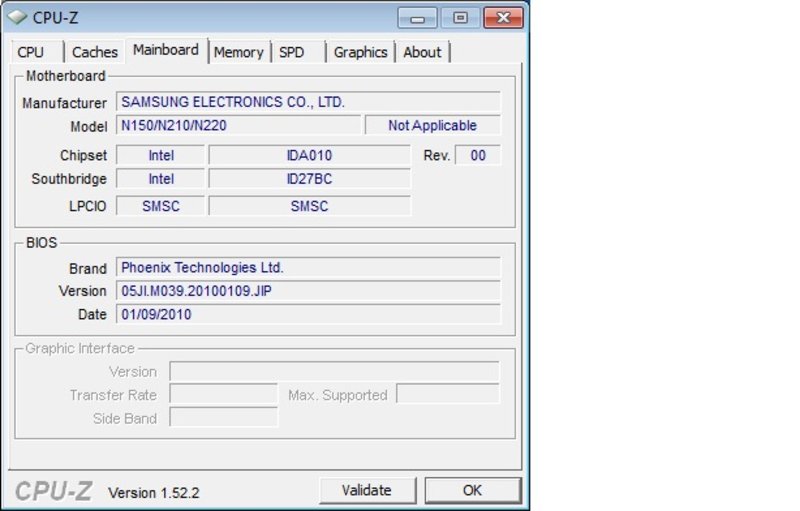800x511 pixels.
Task: Close the CPU-Z window
Action: coord(503,18)
